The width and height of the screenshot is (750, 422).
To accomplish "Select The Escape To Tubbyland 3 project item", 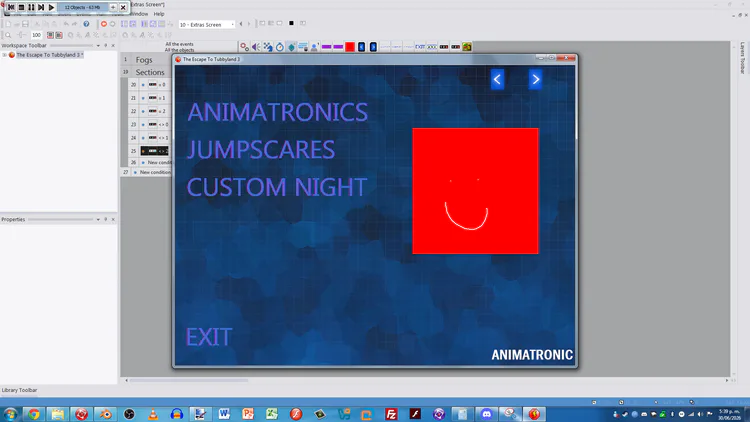I will click(50, 55).
